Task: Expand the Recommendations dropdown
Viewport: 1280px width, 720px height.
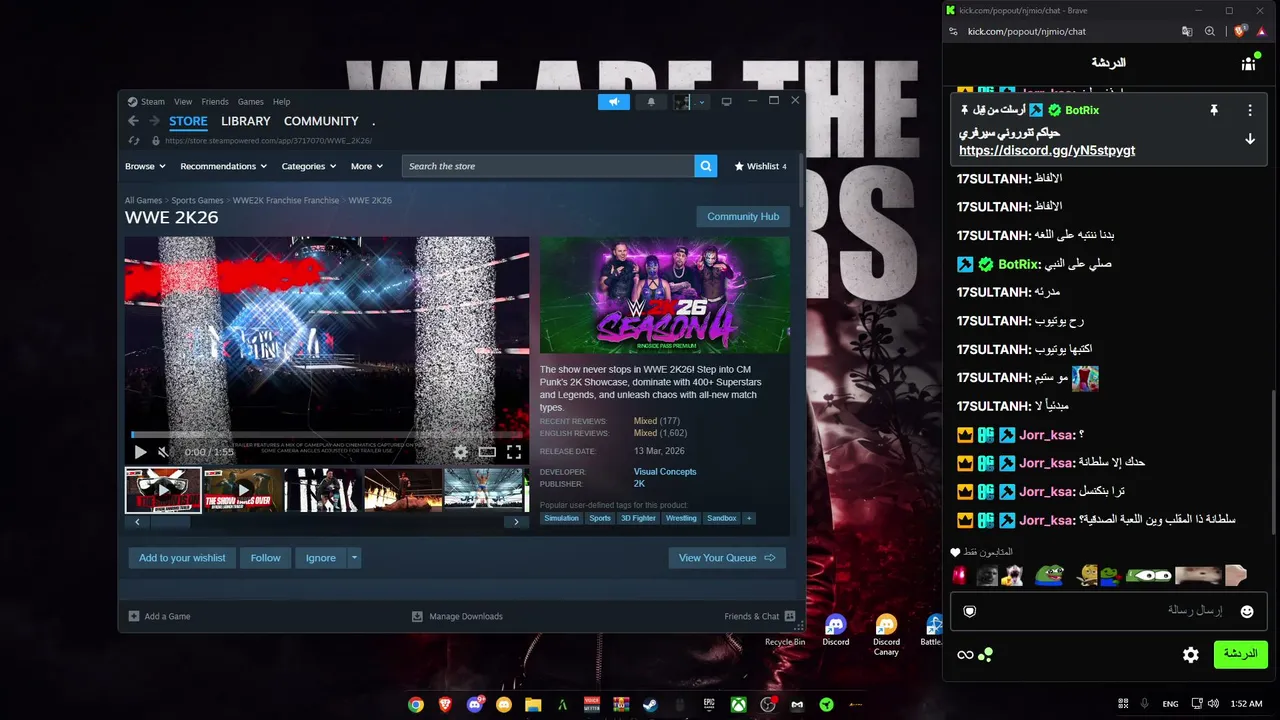Action: point(224,166)
